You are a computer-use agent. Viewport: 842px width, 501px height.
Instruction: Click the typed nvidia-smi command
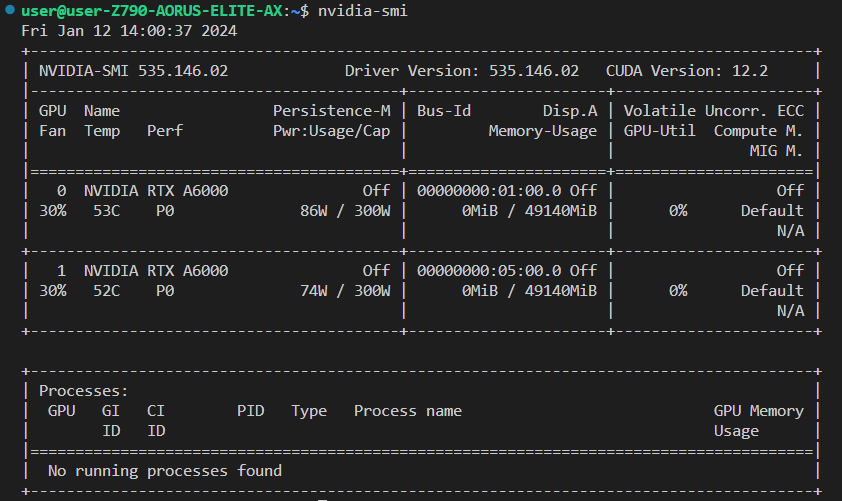click(x=362, y=11)
